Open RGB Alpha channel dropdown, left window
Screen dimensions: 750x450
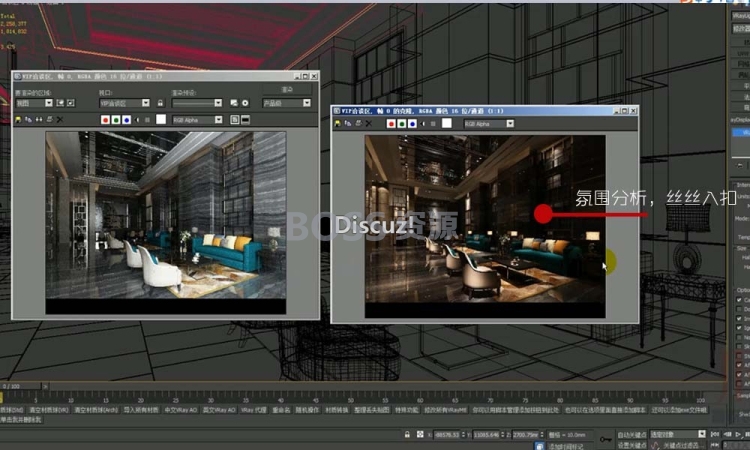point(197,120)
